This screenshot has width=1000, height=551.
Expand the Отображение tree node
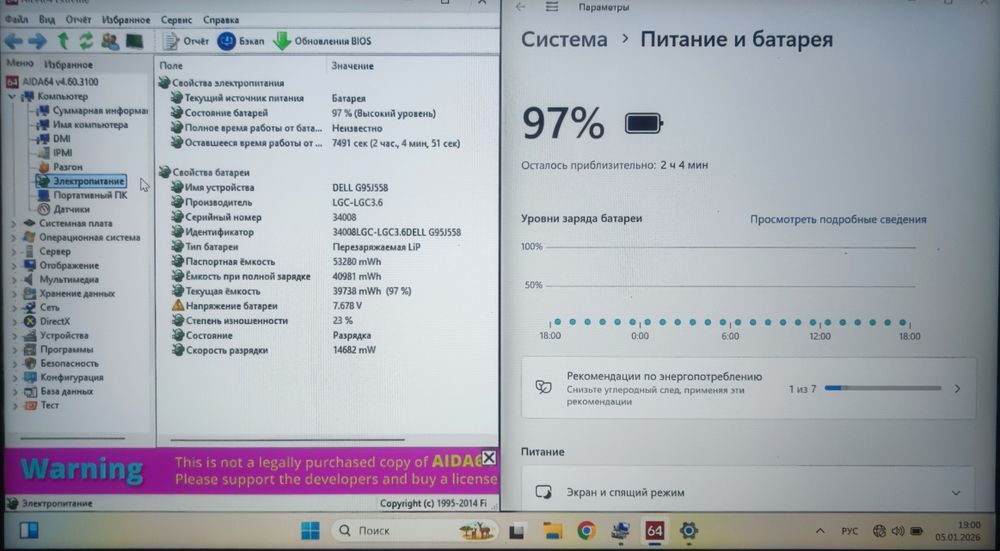click(x=14, y=265)
